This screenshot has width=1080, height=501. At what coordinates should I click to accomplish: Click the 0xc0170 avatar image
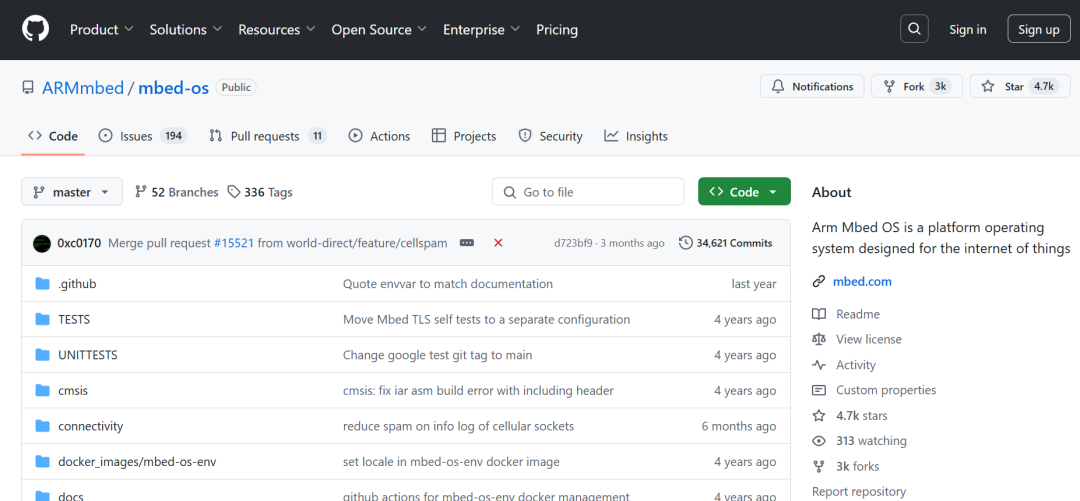pos(42,243)
